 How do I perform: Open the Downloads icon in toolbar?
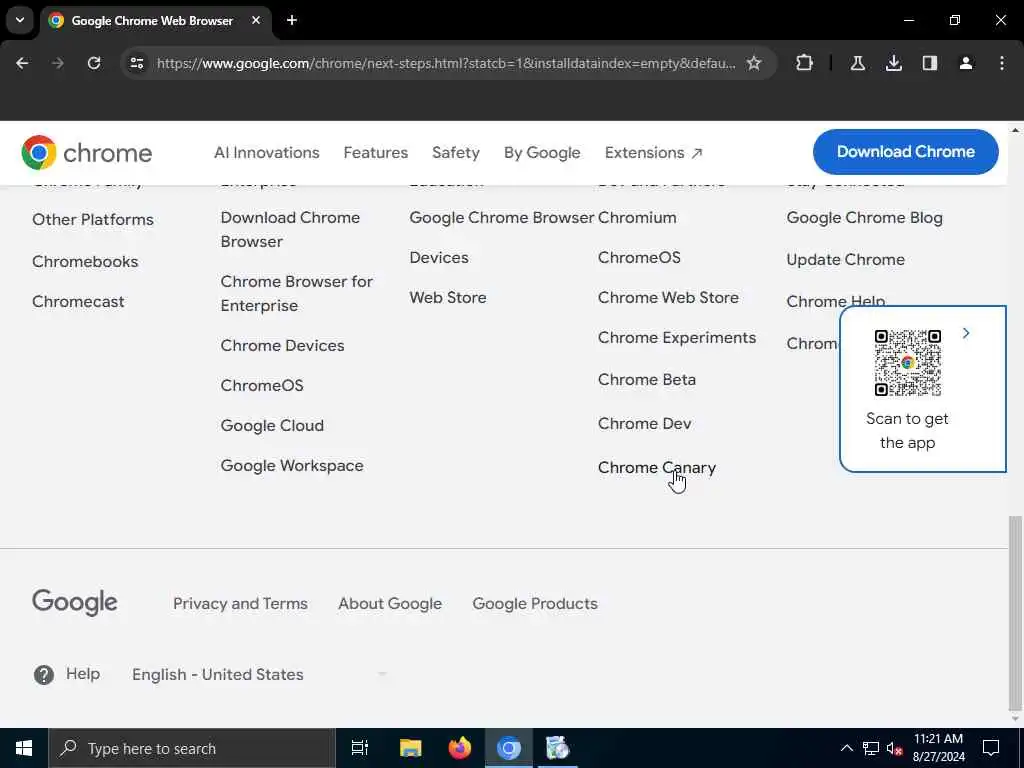[x=893, y=63]
